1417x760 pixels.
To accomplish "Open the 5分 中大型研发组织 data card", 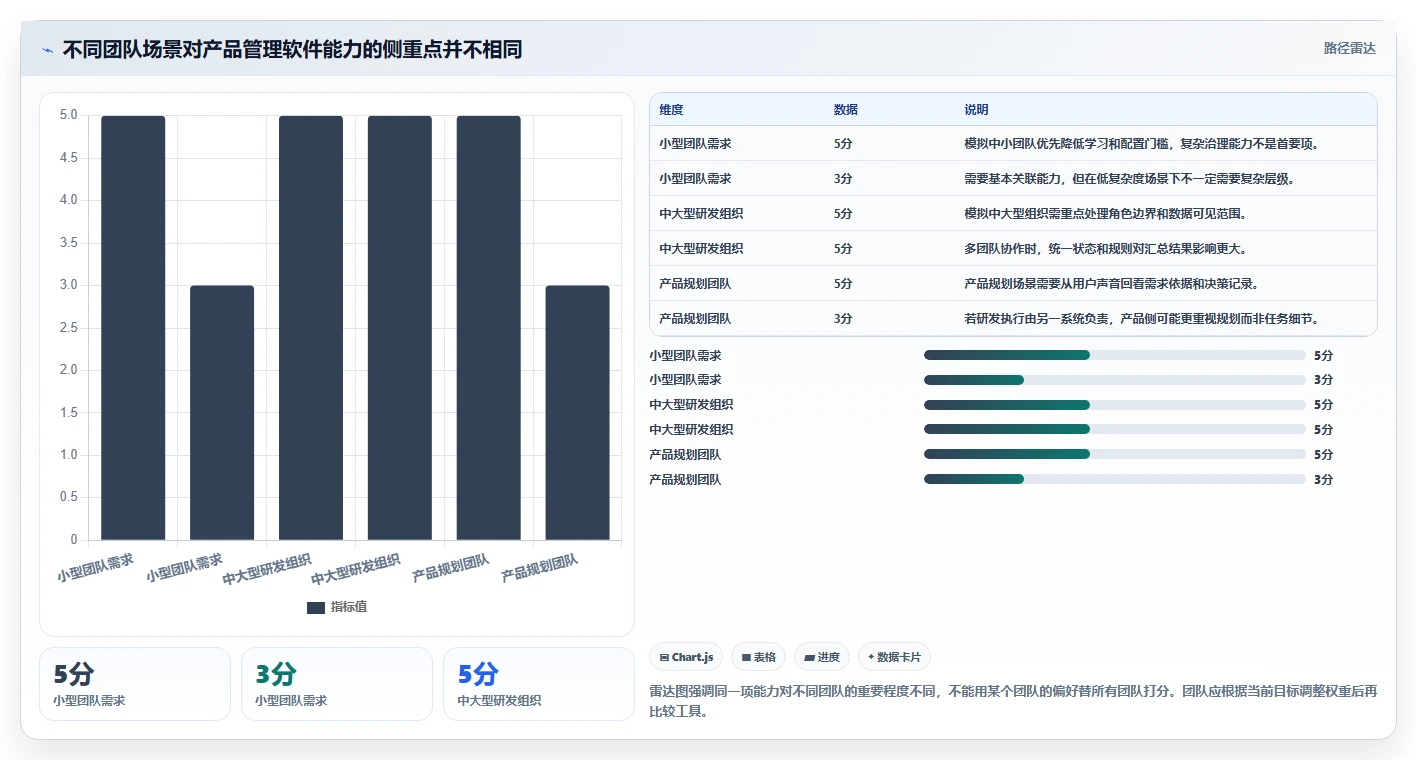I will tap(539, 684).
